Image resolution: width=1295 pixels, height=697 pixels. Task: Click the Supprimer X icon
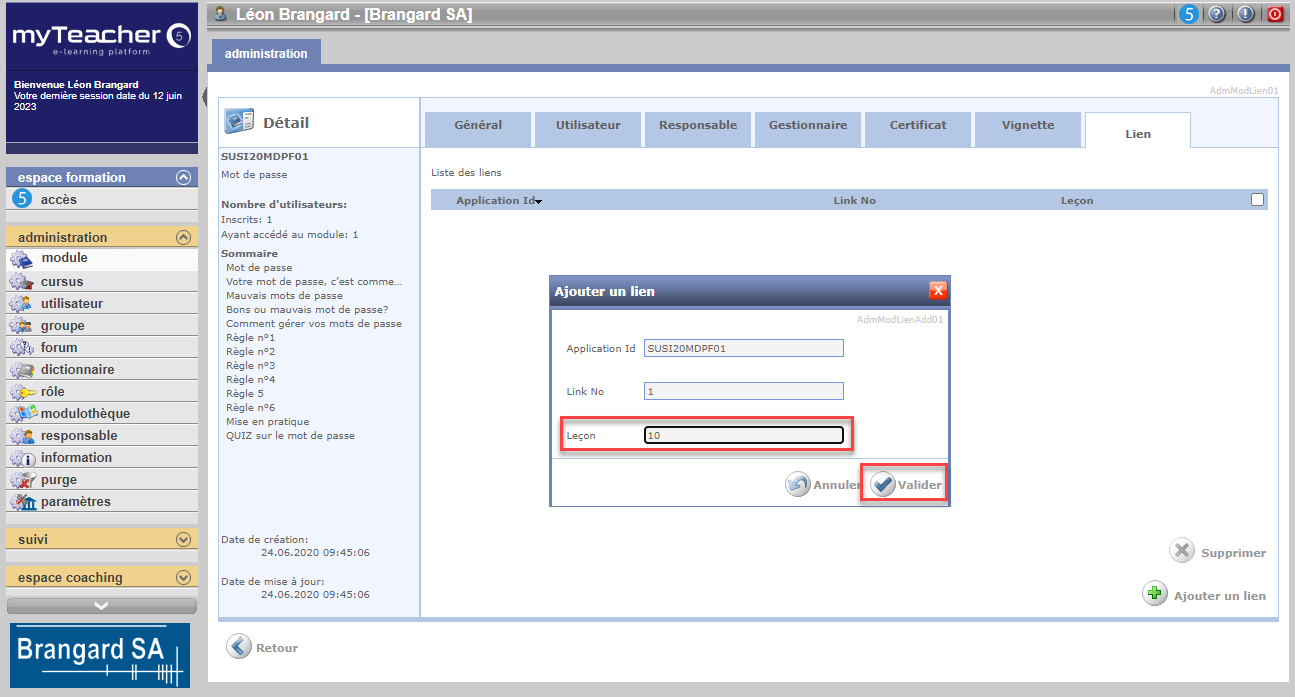1182,552
